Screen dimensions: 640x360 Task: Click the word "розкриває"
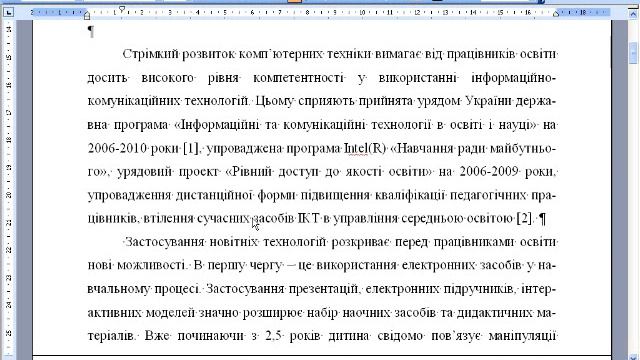tap(360, 242)
